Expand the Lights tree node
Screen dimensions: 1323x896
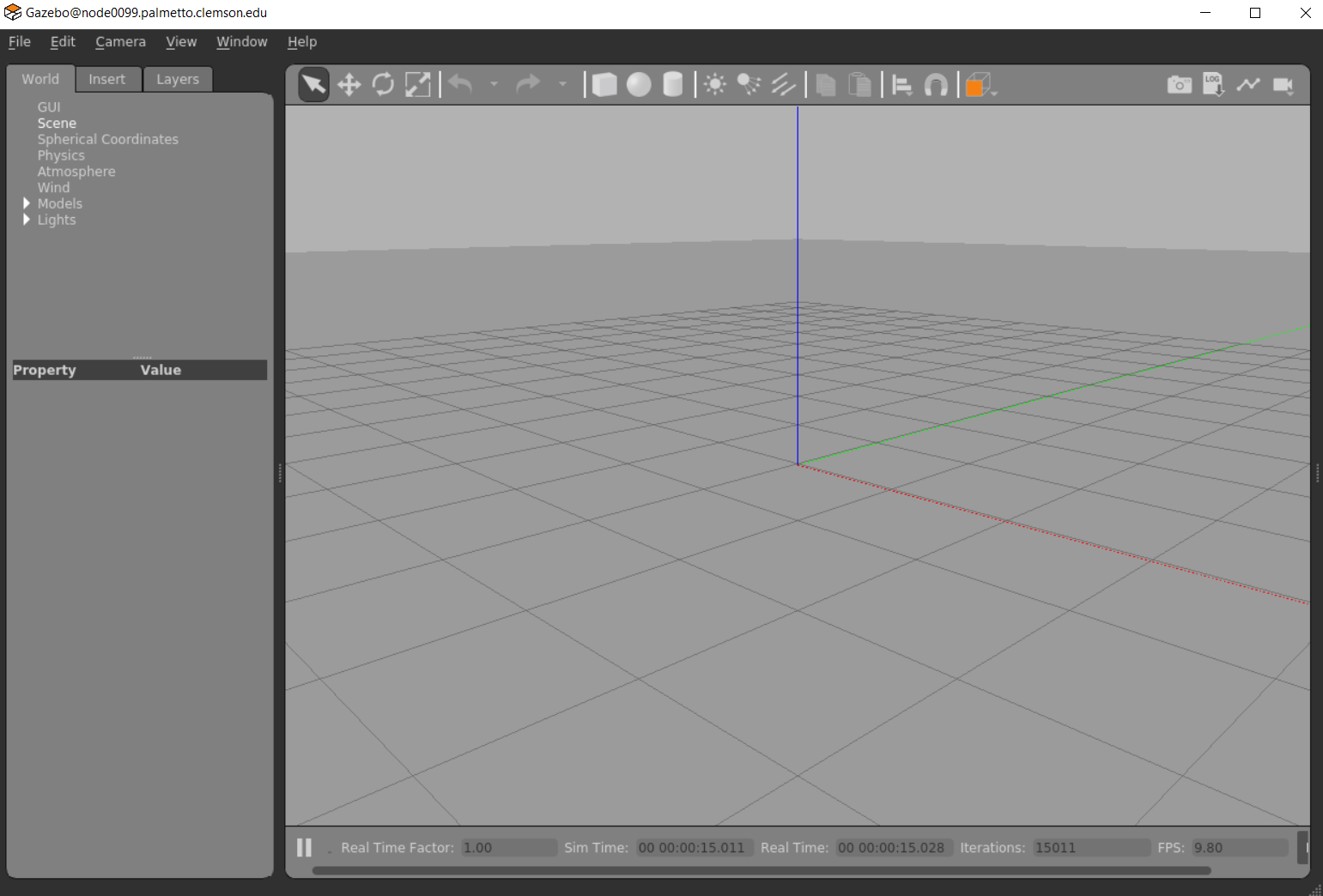[x=27, y=220]
